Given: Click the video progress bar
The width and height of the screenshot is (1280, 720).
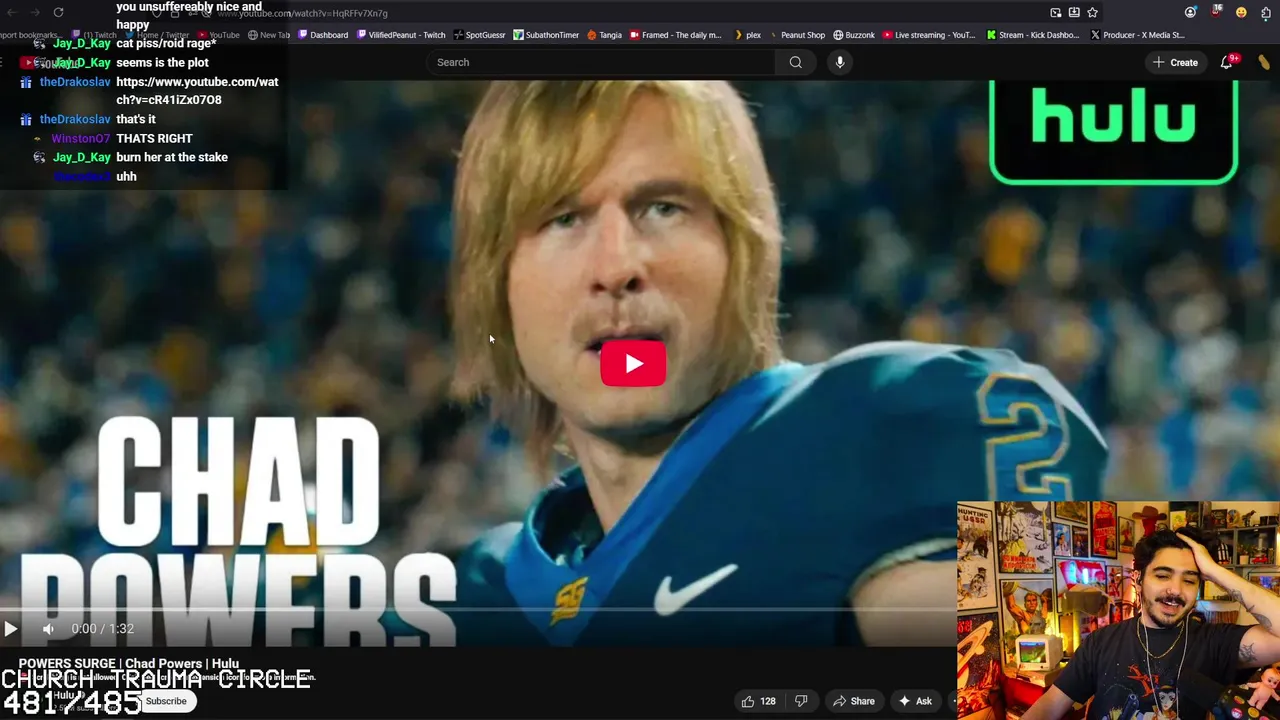Looking at the screenshot, I should (x=478, y=608).
